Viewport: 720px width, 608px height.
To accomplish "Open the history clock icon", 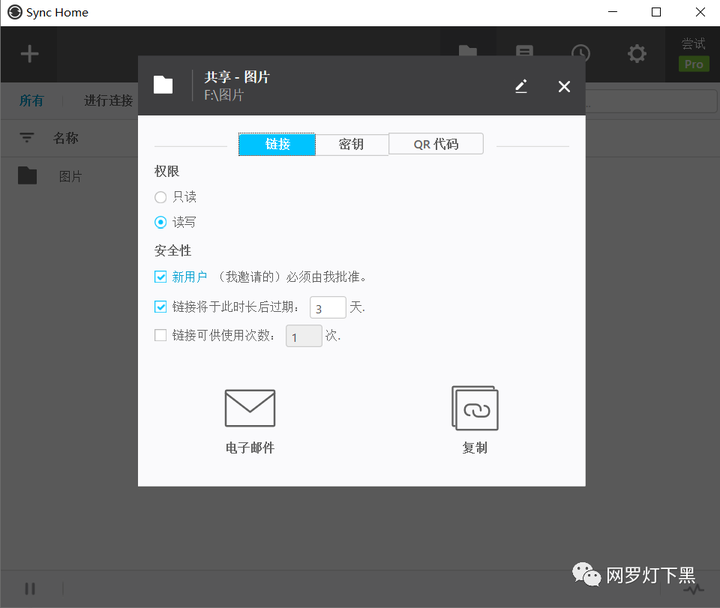I will pos(580,53).
